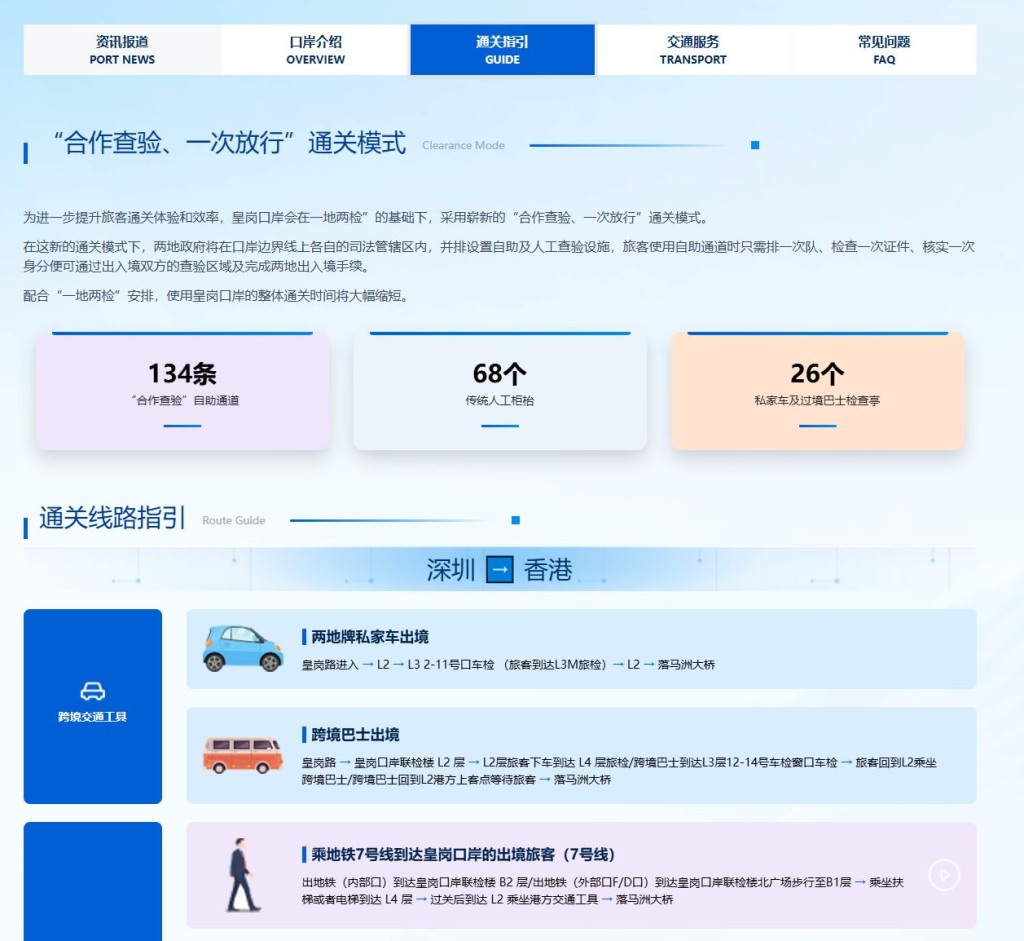Click the sentence 配合“一地两检”安排
1024x941 pixels.
tap(219, 296)
